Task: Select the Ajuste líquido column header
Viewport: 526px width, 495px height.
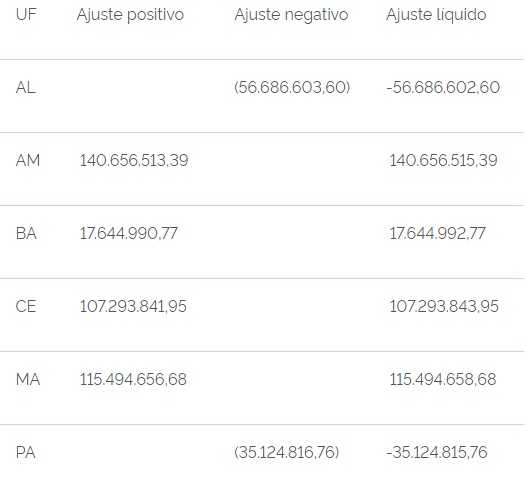Action: pos(436,15)
